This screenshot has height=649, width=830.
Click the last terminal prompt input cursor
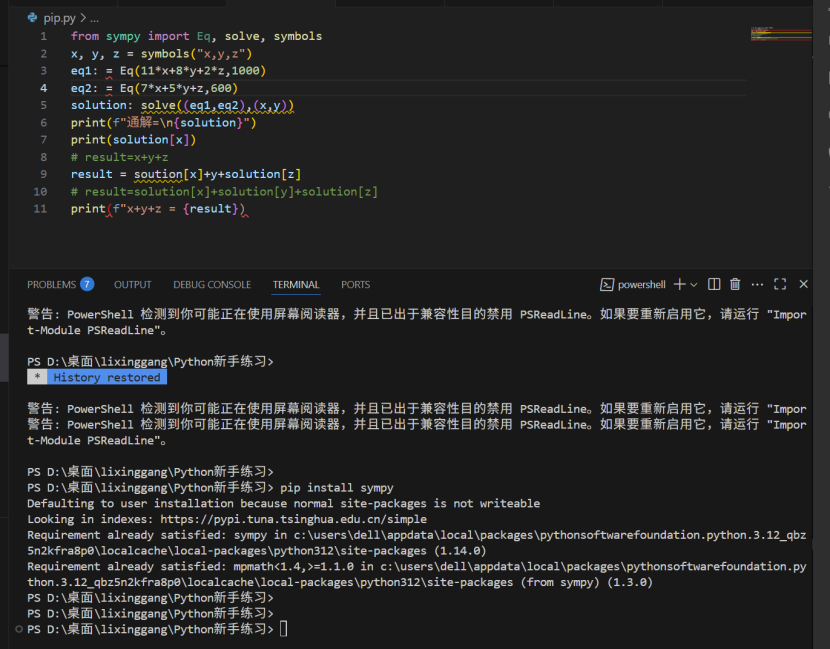(x=284, y=629)
